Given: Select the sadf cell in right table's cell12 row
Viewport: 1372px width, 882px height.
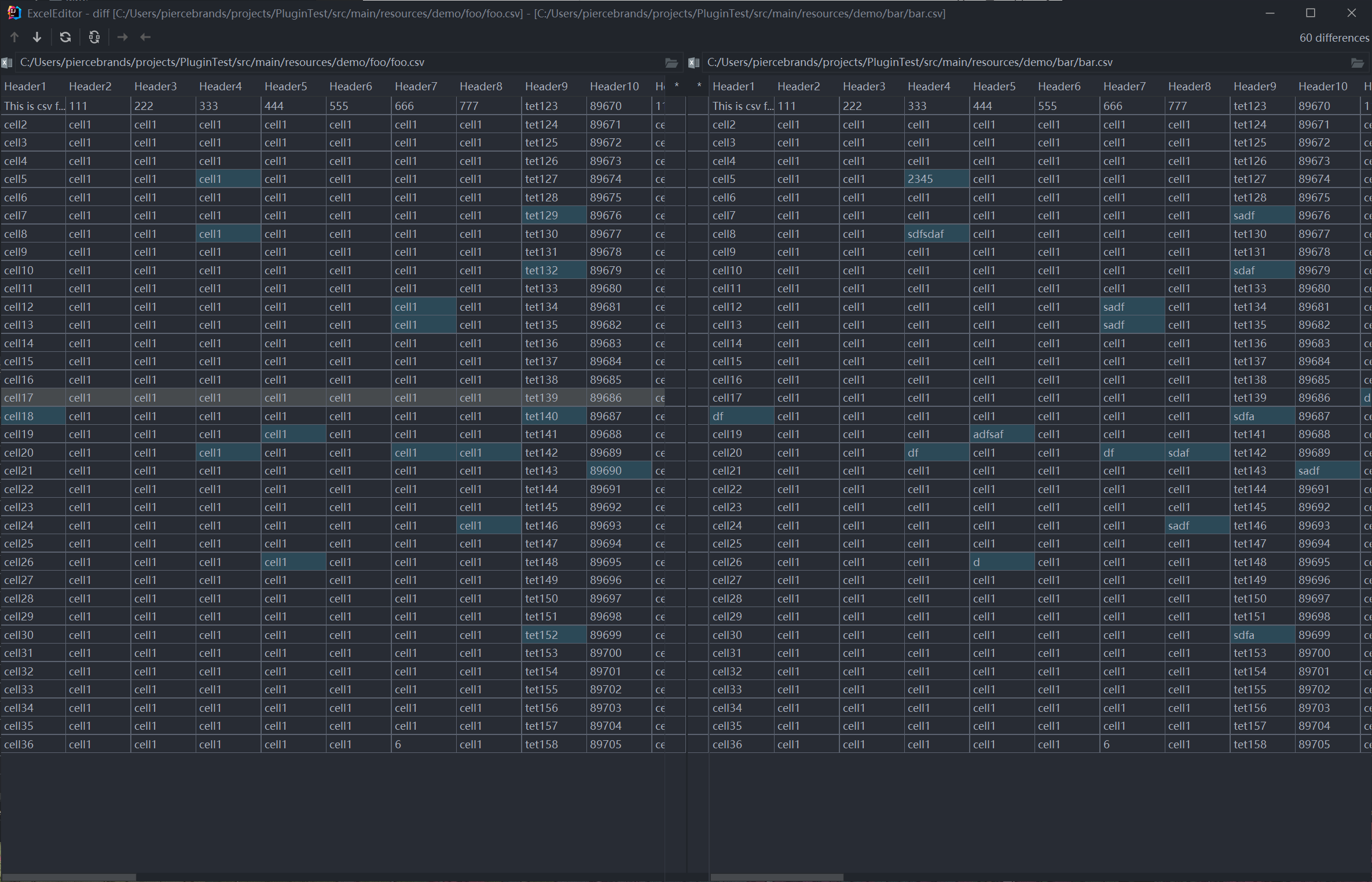Looking at the screenshot, I should [x=1132, y=307].
